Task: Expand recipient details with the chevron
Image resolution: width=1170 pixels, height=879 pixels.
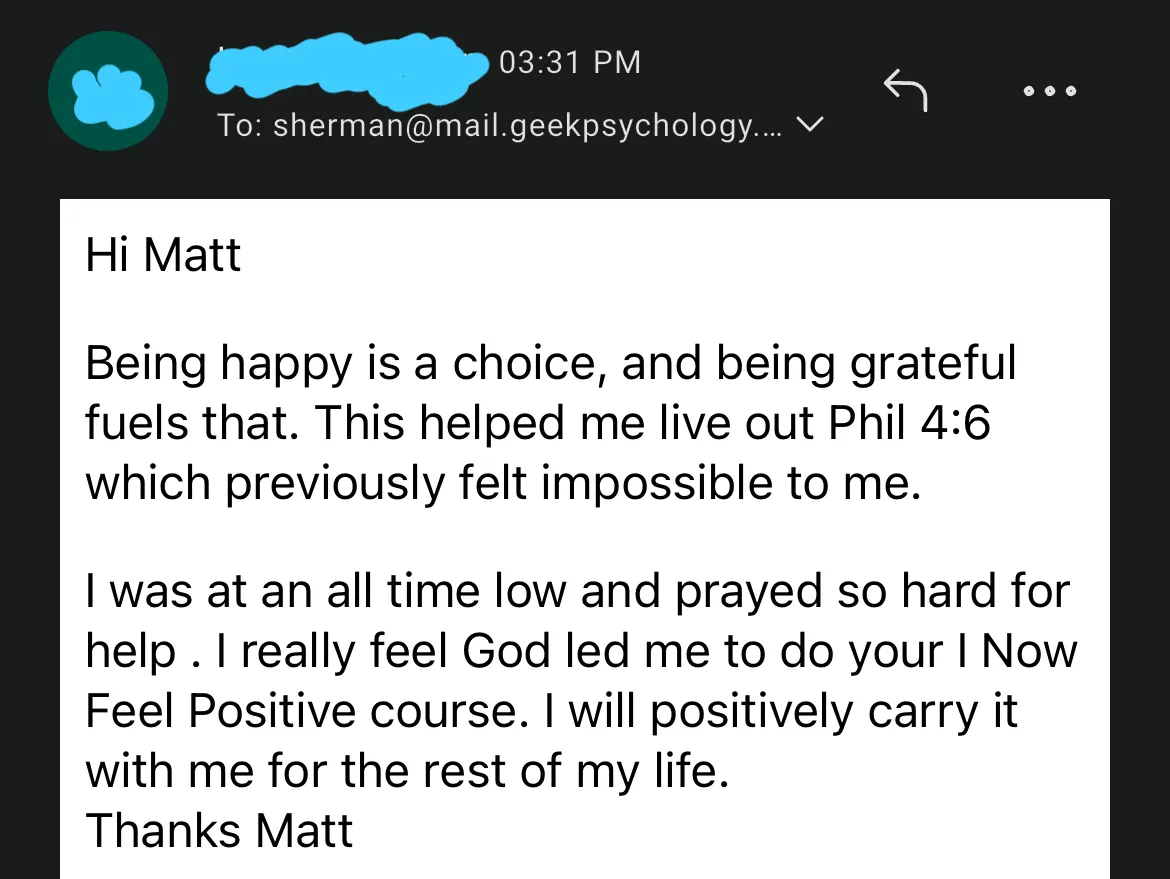Action: pyautogui.click(x=811, y=126)
